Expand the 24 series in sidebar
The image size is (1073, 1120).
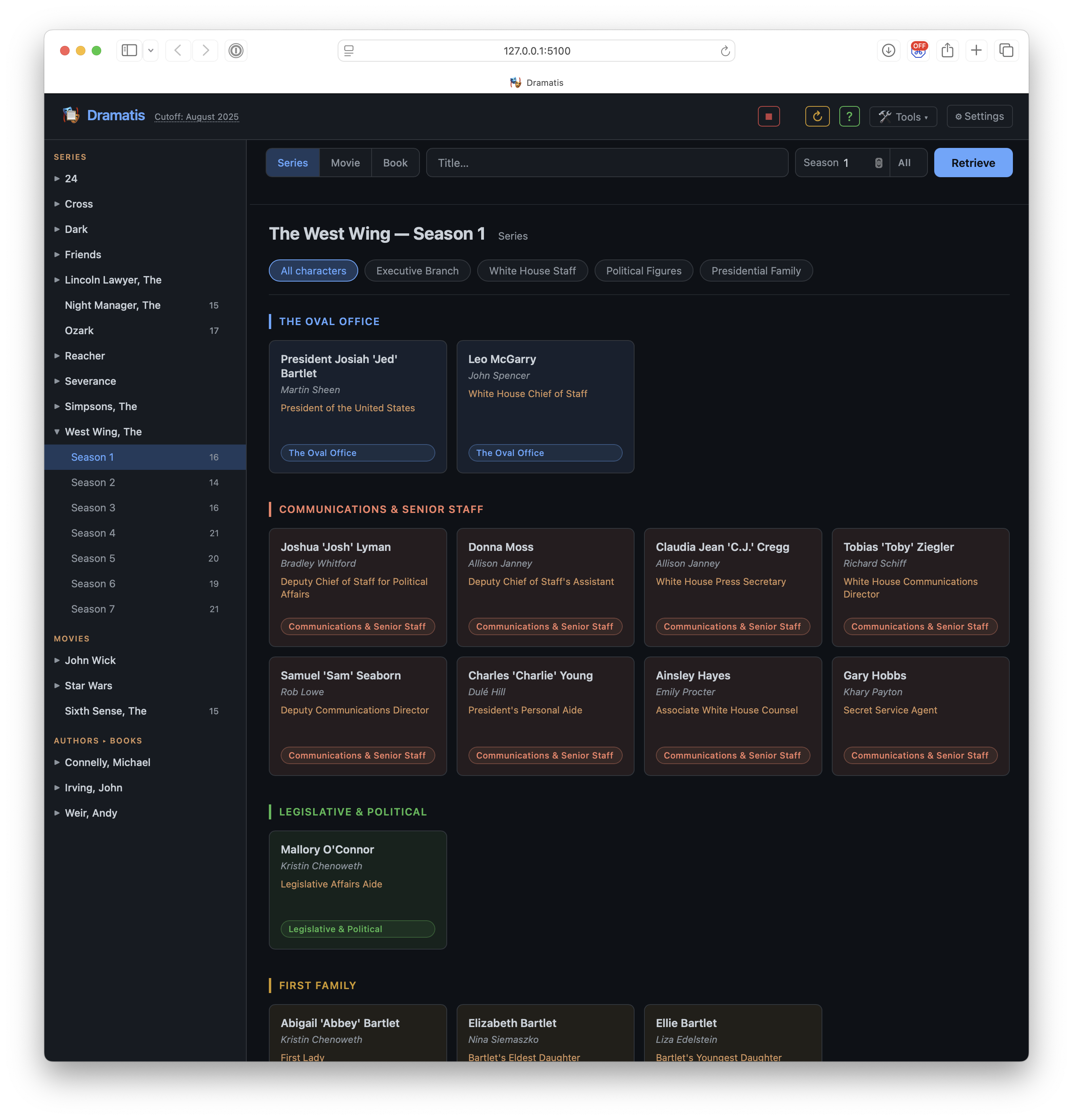[x=57, y=179]
